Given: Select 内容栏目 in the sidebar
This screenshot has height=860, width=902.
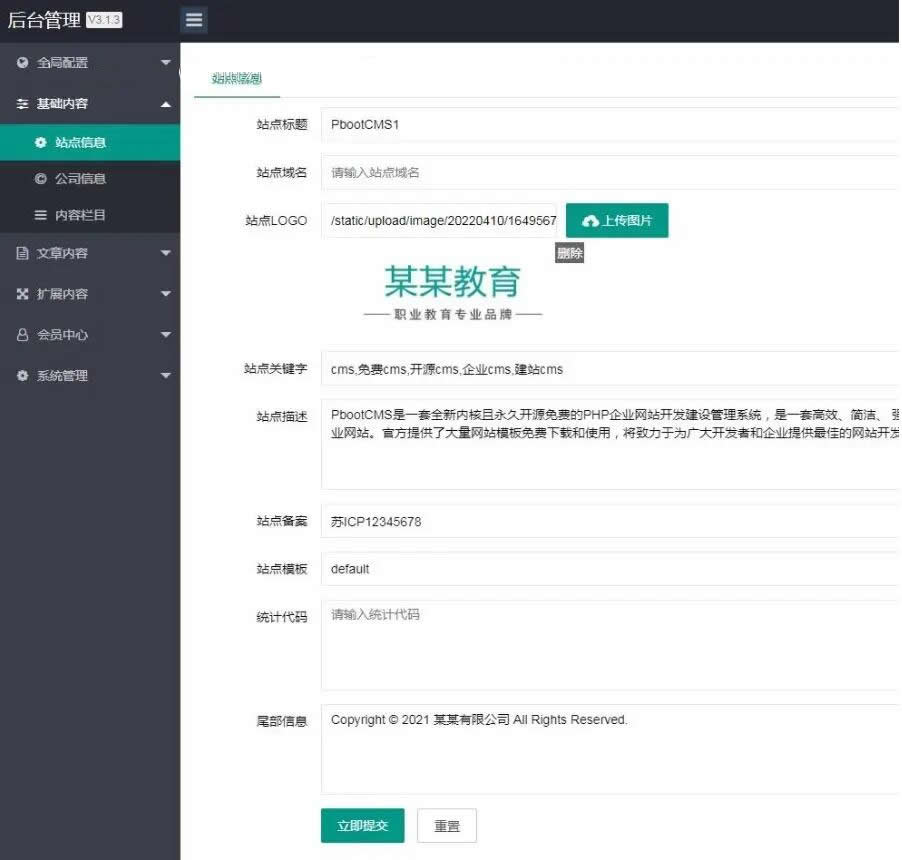Looking at the screenshot, I should (90, 215).
